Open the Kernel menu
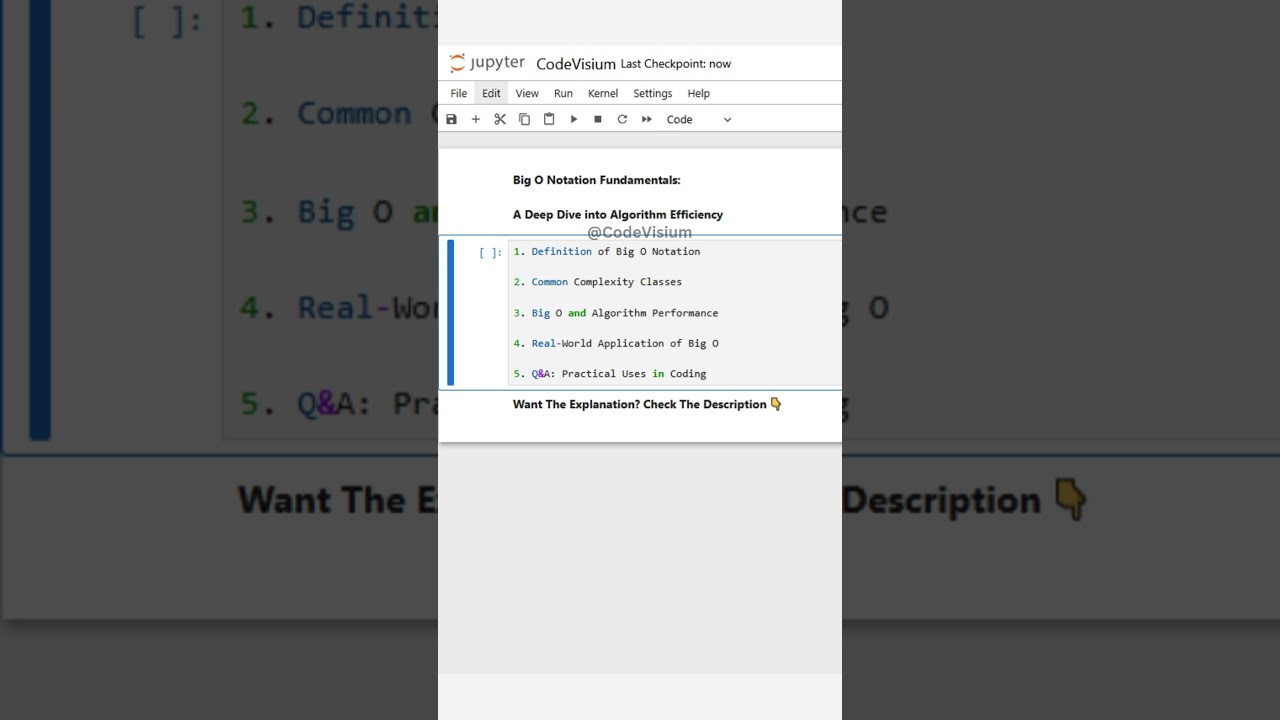 [x=603, y=93]
